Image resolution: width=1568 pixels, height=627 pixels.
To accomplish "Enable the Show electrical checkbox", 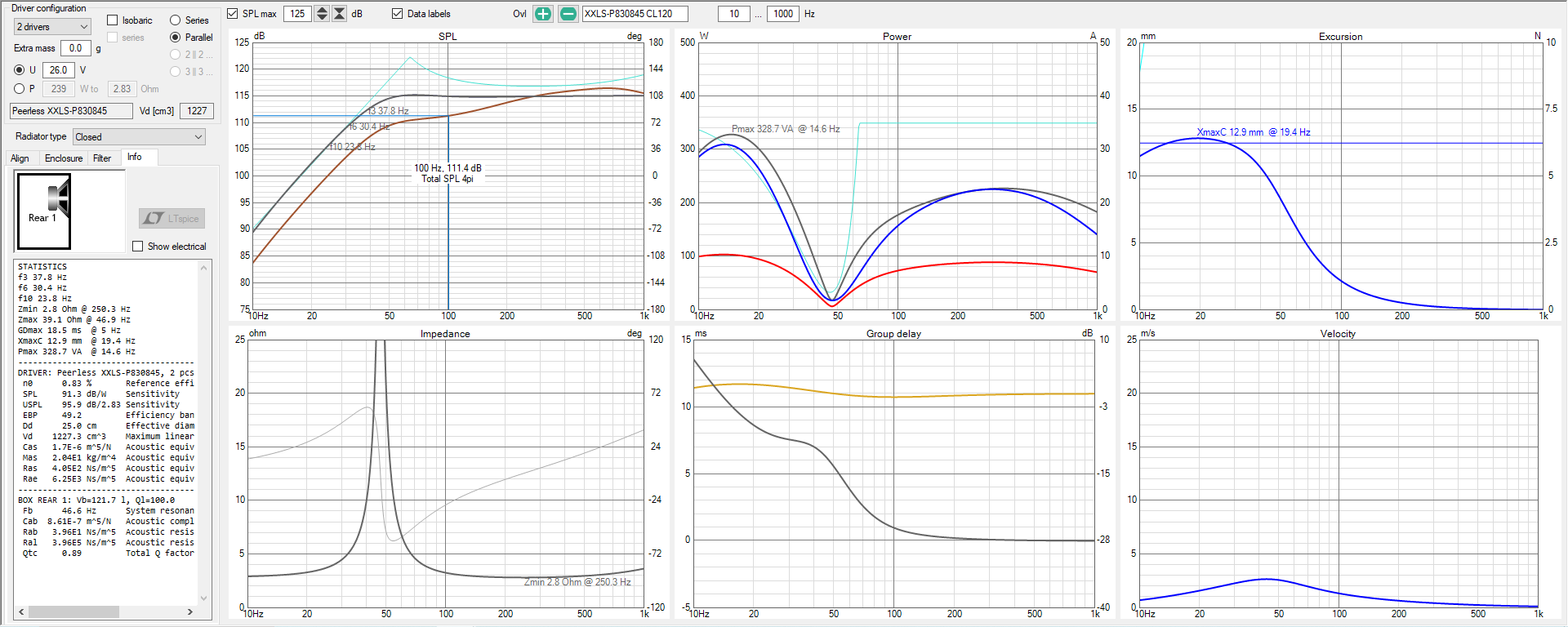I will [138, 246].
